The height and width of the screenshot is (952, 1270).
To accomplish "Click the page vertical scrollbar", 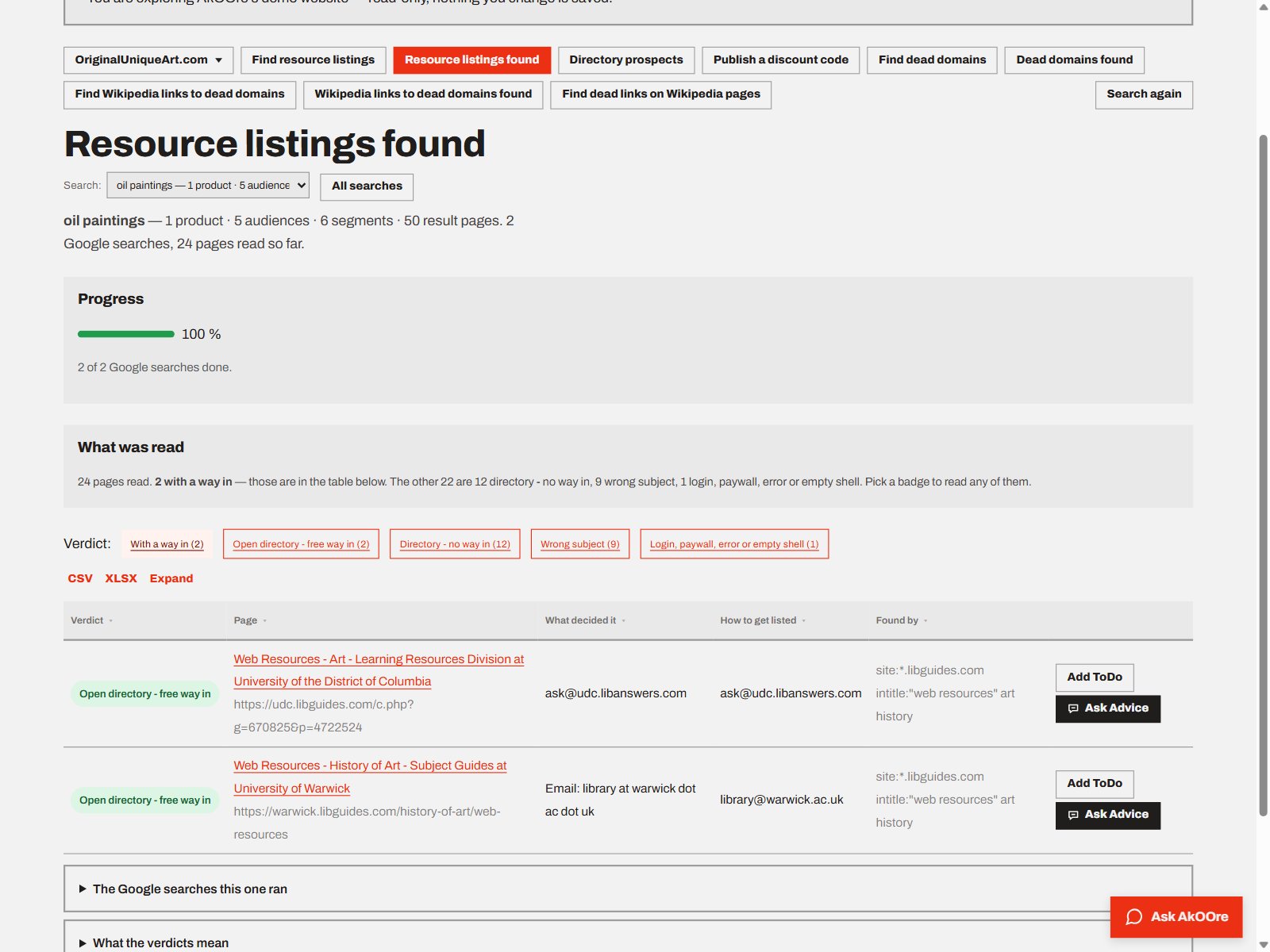I will (x=1263, y=474).
